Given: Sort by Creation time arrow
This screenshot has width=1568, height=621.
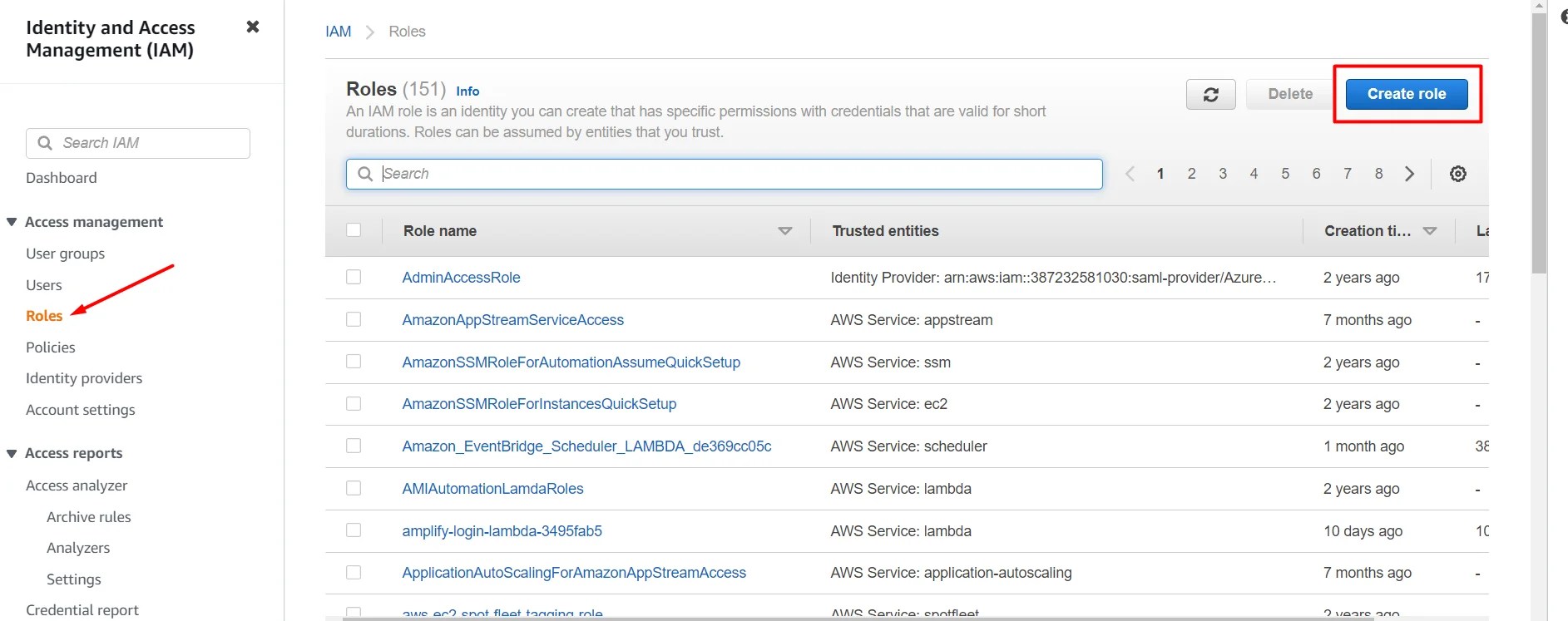Looking at the screenshot, I should [1430, 231].
